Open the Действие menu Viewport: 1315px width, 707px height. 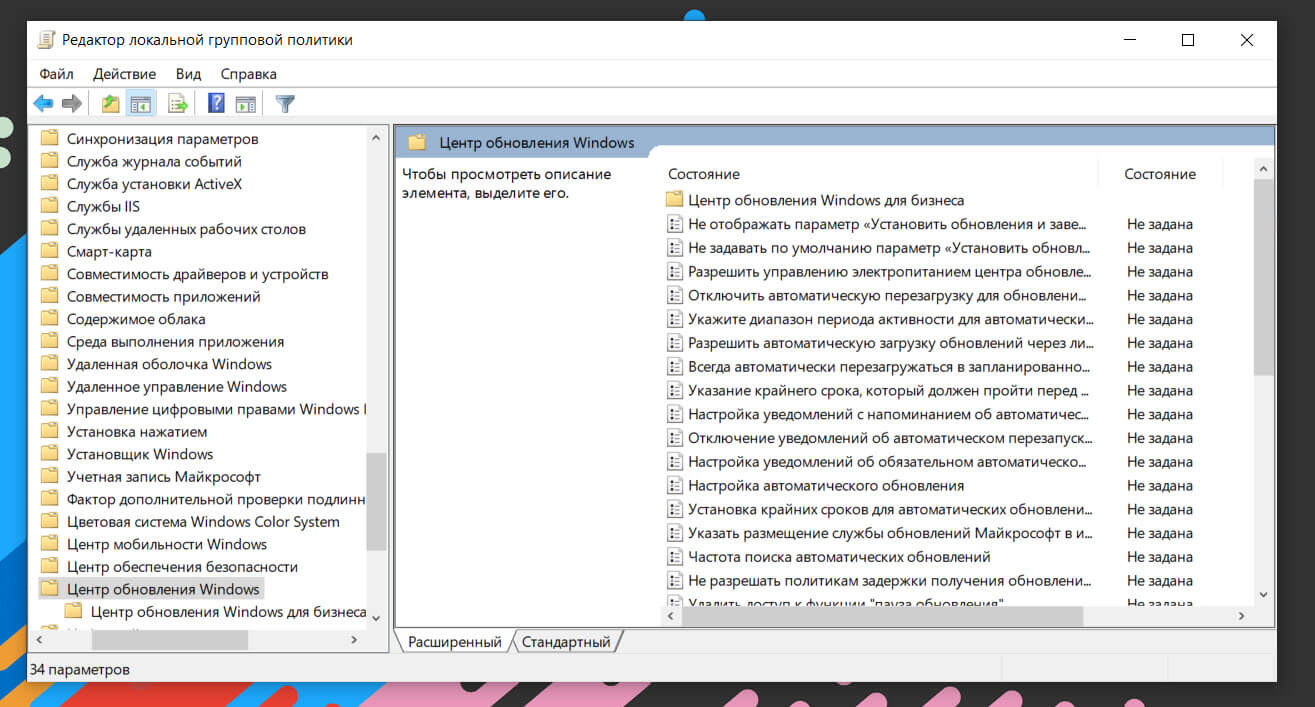125,74
